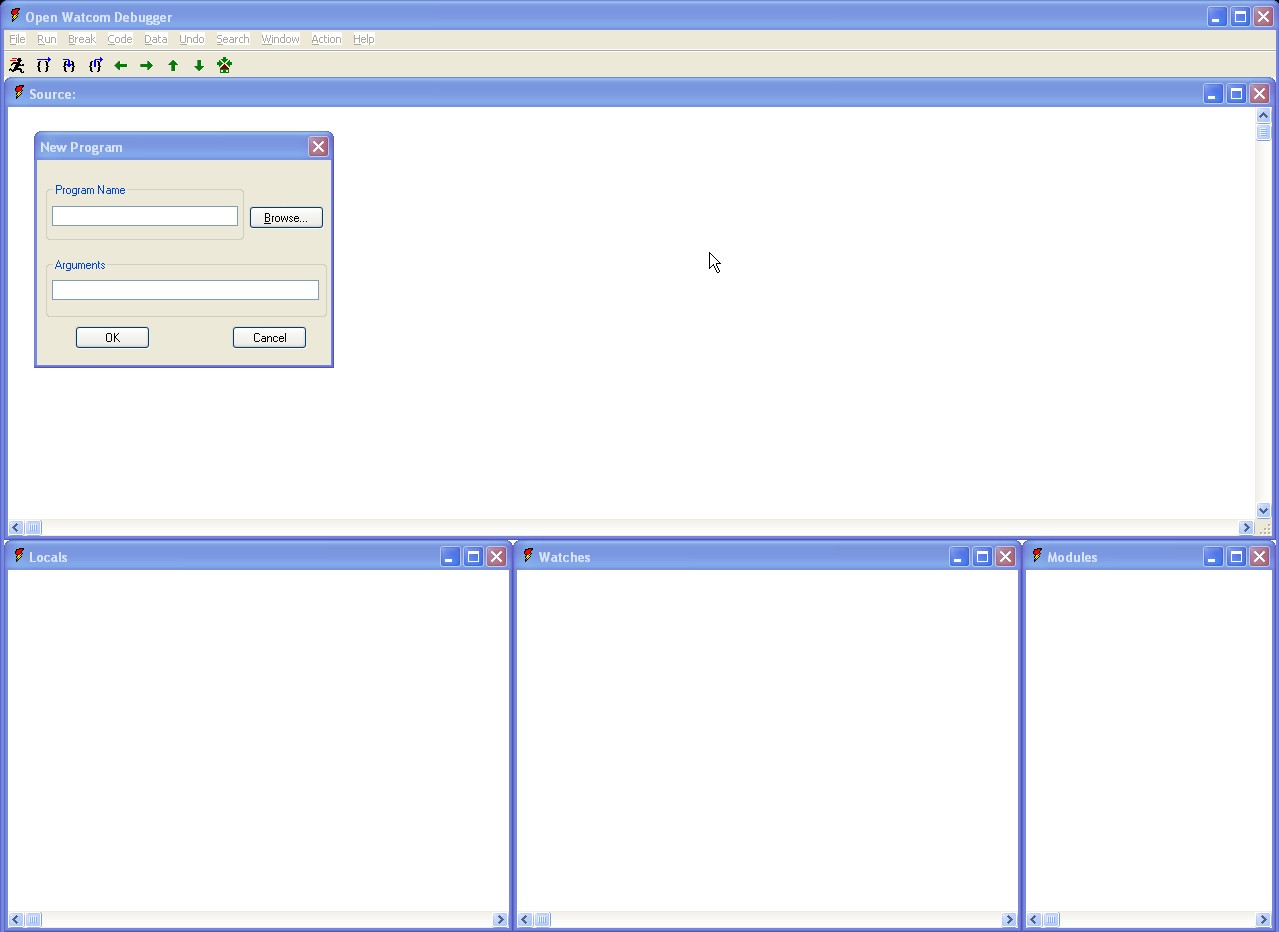Click the green left arrow undo icon
Screen dimensions: 1279x932
121,65
